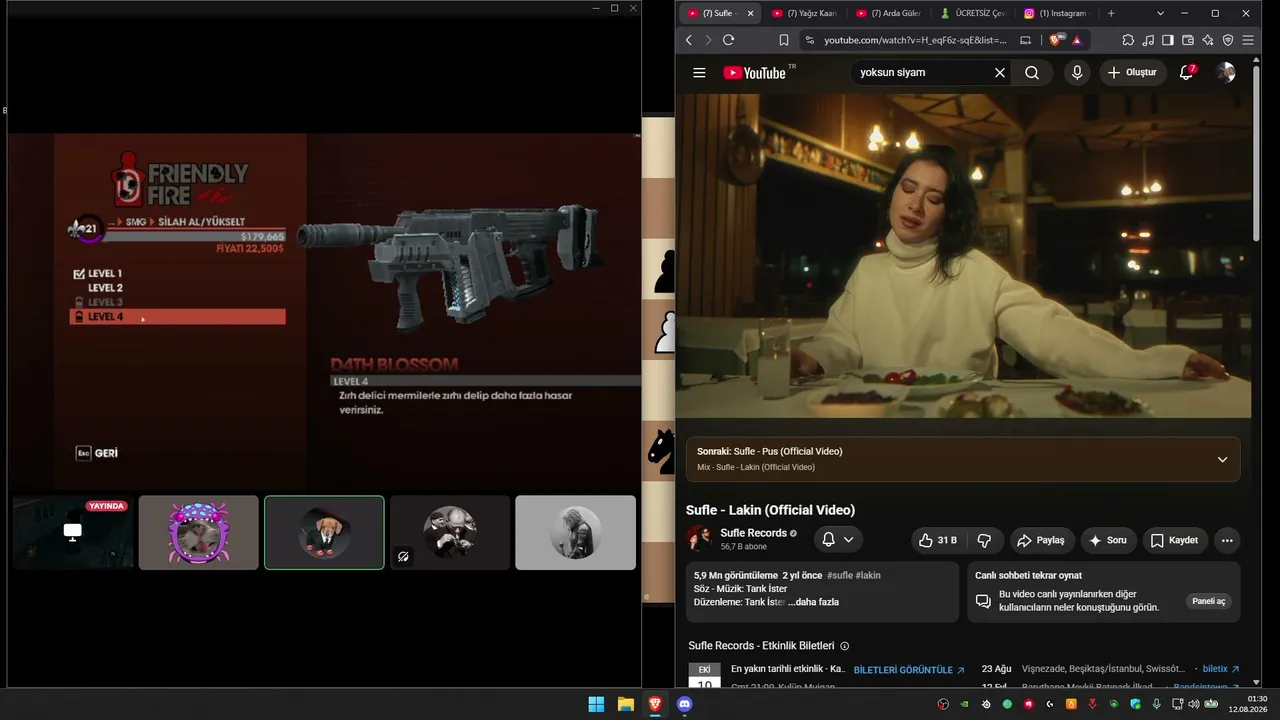
Task: Open the Brave Wallet icon
Action: (x=1188, y=40)
